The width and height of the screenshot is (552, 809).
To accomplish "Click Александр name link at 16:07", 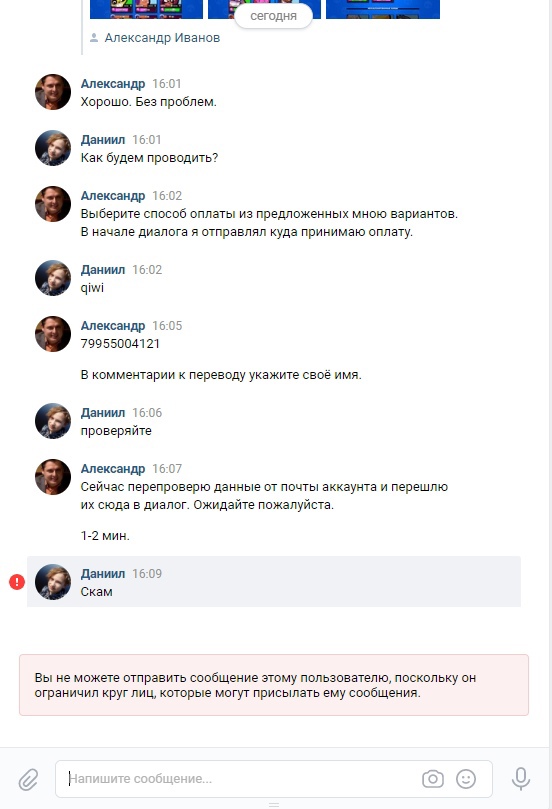I will click(x=112, y=468).
